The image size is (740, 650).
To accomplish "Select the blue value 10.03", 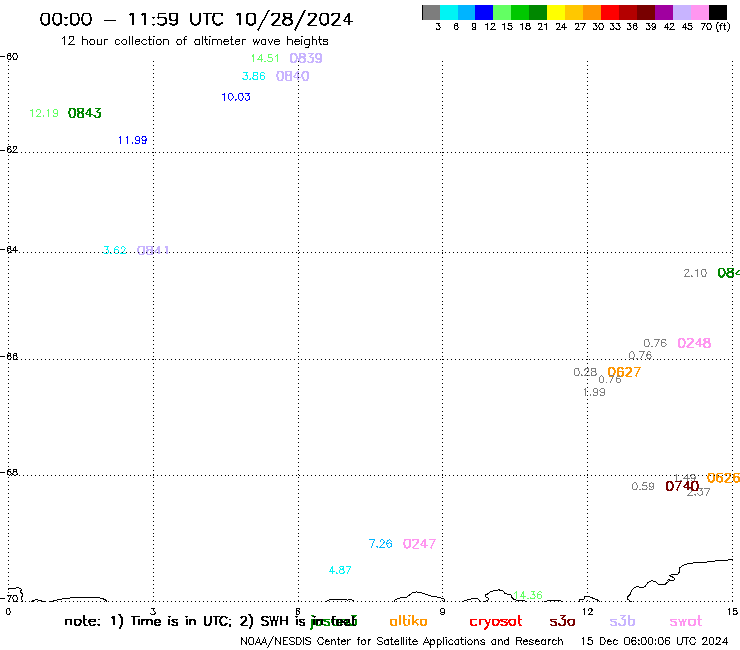I will point(236,97).
